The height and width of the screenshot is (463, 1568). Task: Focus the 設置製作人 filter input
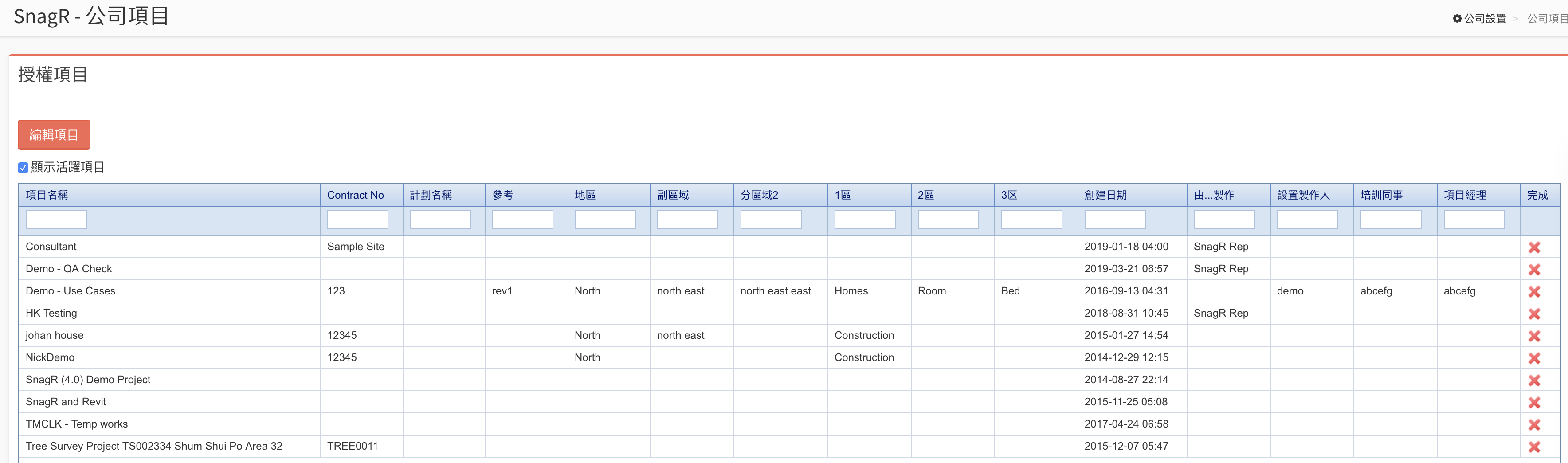1307,220
